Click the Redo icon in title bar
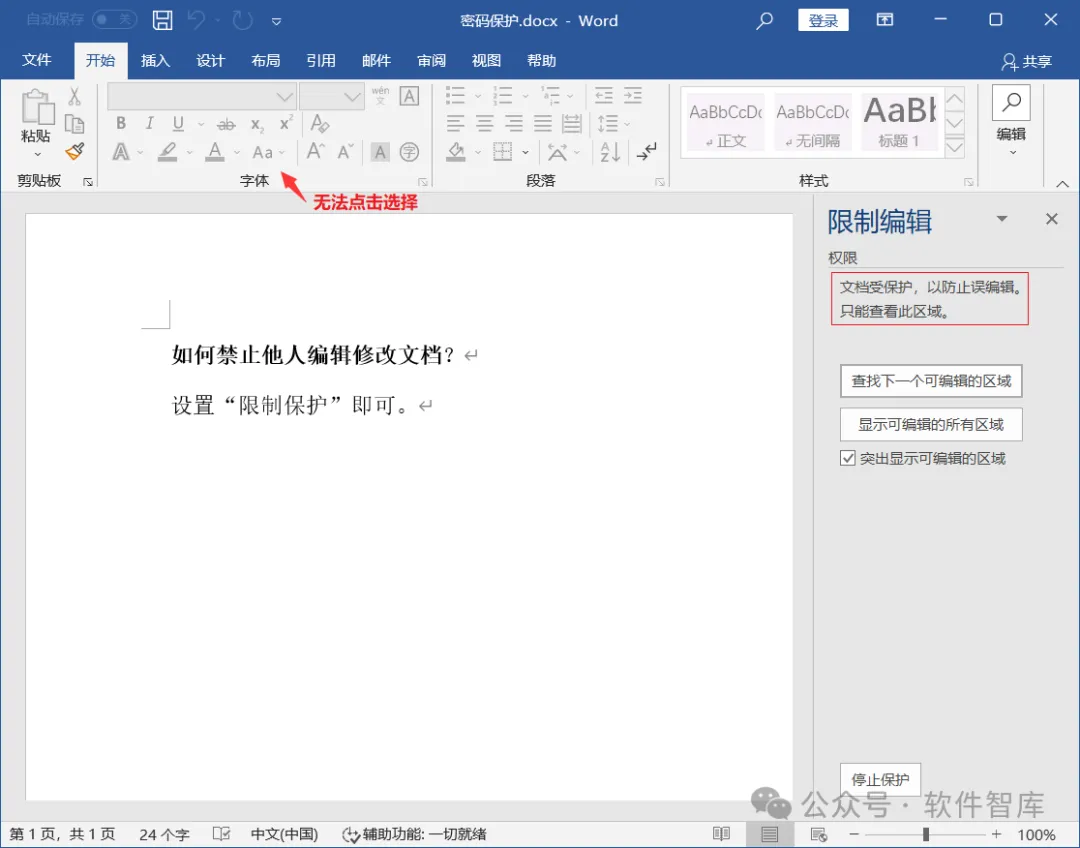Viewport: 1080px width, 848px height. coord(242,20)
